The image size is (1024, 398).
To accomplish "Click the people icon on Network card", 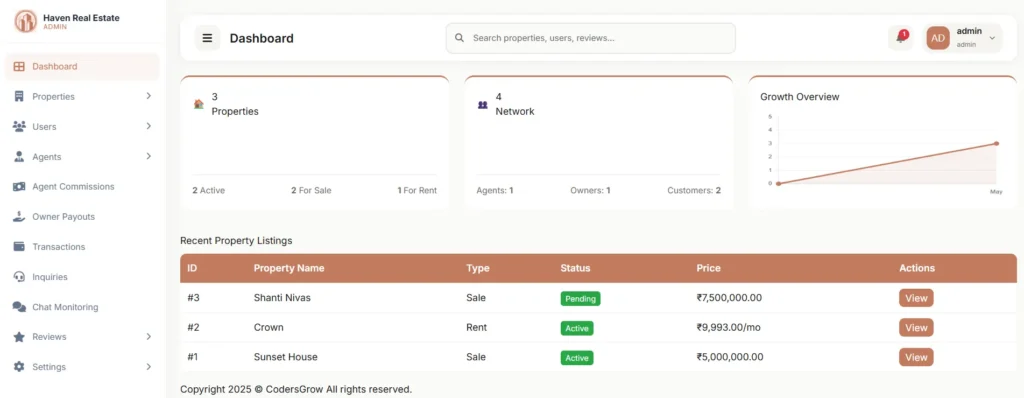I will (x=483, y=105).
